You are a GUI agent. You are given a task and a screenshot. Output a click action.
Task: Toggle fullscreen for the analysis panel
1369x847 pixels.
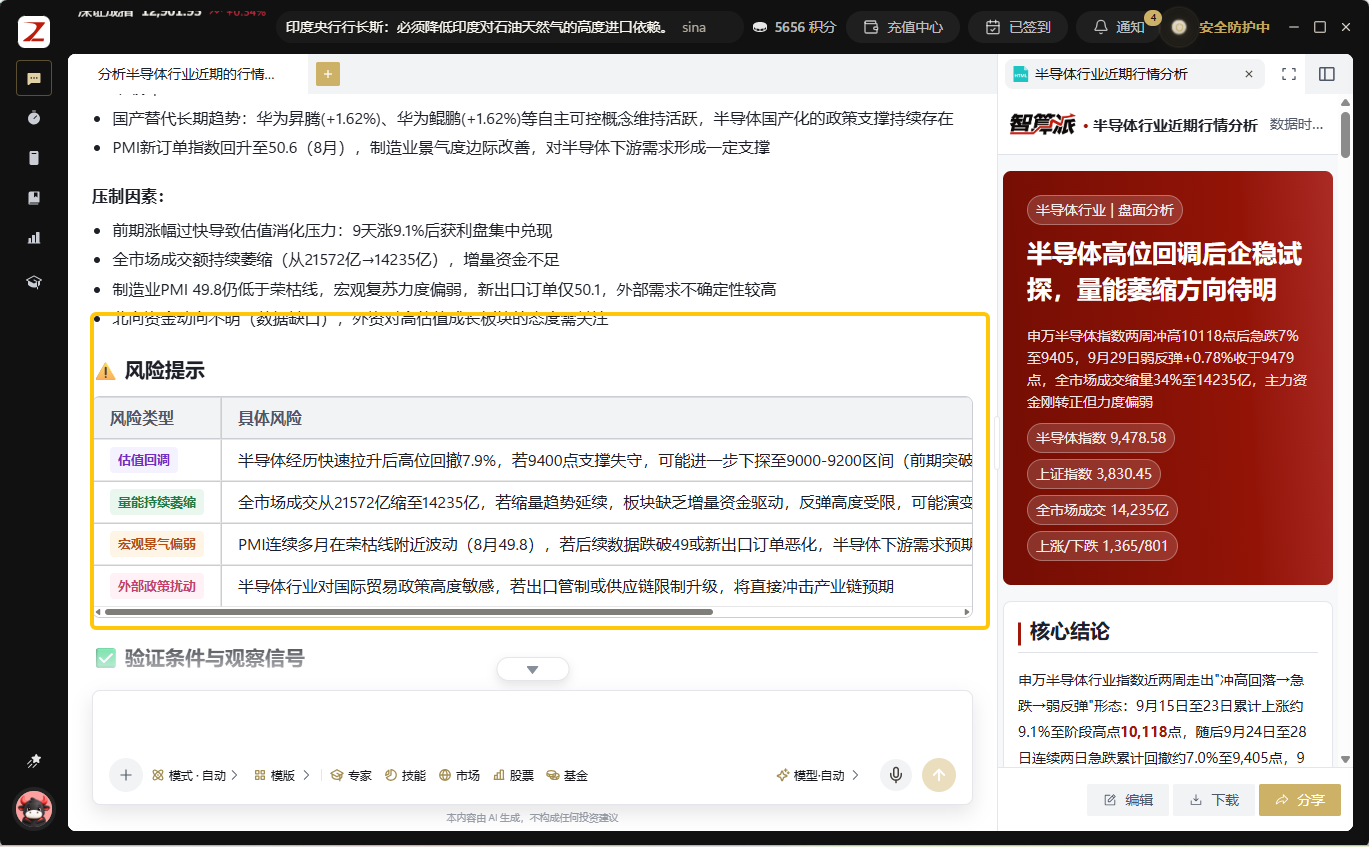[x=1289, y=74]
